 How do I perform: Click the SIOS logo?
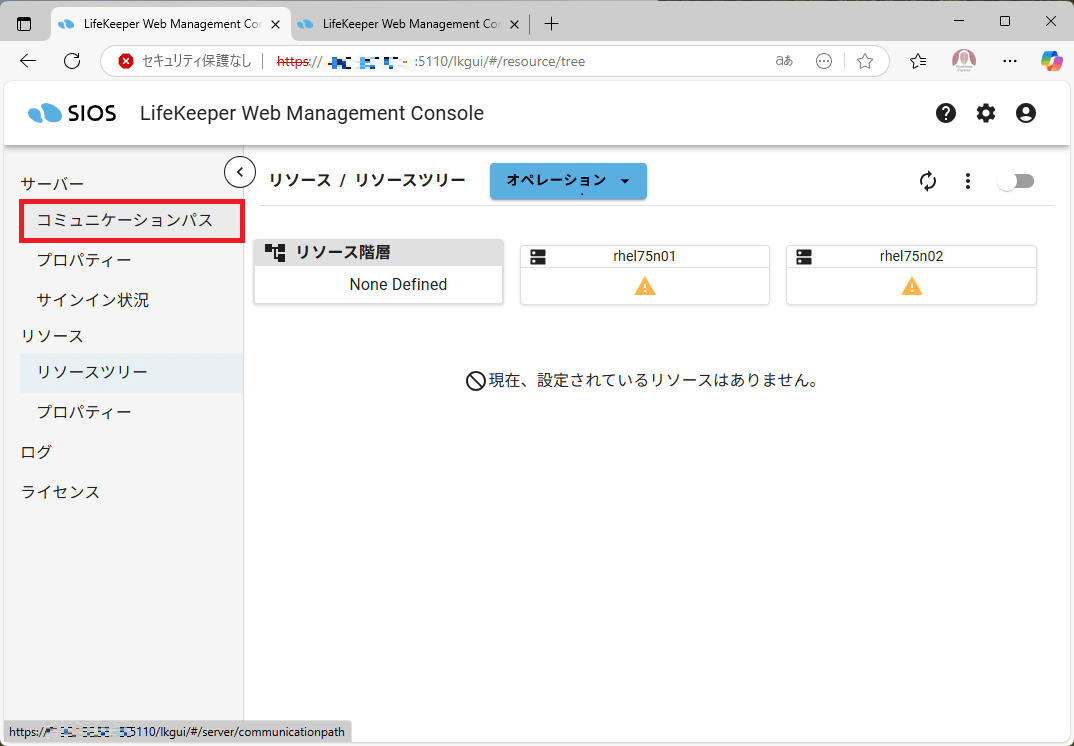coord(72,113)
